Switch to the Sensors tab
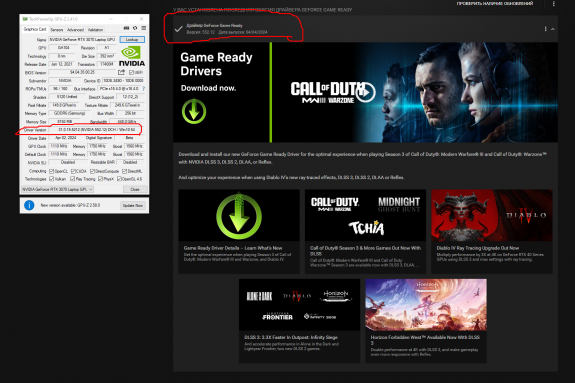The image size is (575, 383). point(57,30)
